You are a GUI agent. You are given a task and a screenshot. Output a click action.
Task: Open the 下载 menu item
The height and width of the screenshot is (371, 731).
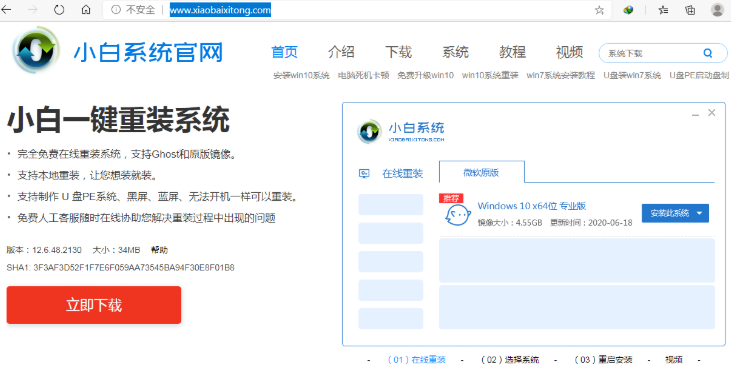click(399, 52)
